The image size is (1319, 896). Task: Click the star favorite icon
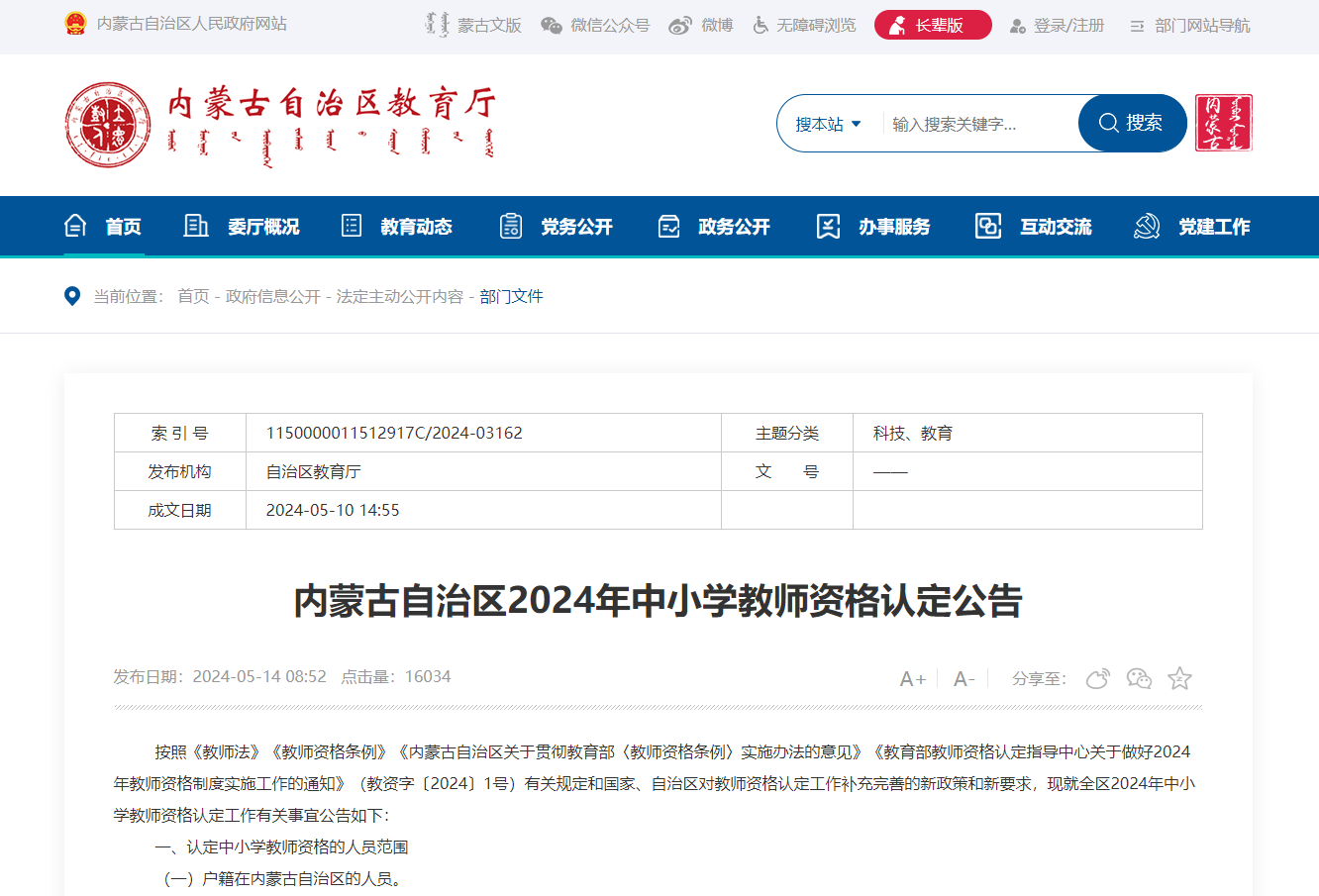[x=1179, y=678]
